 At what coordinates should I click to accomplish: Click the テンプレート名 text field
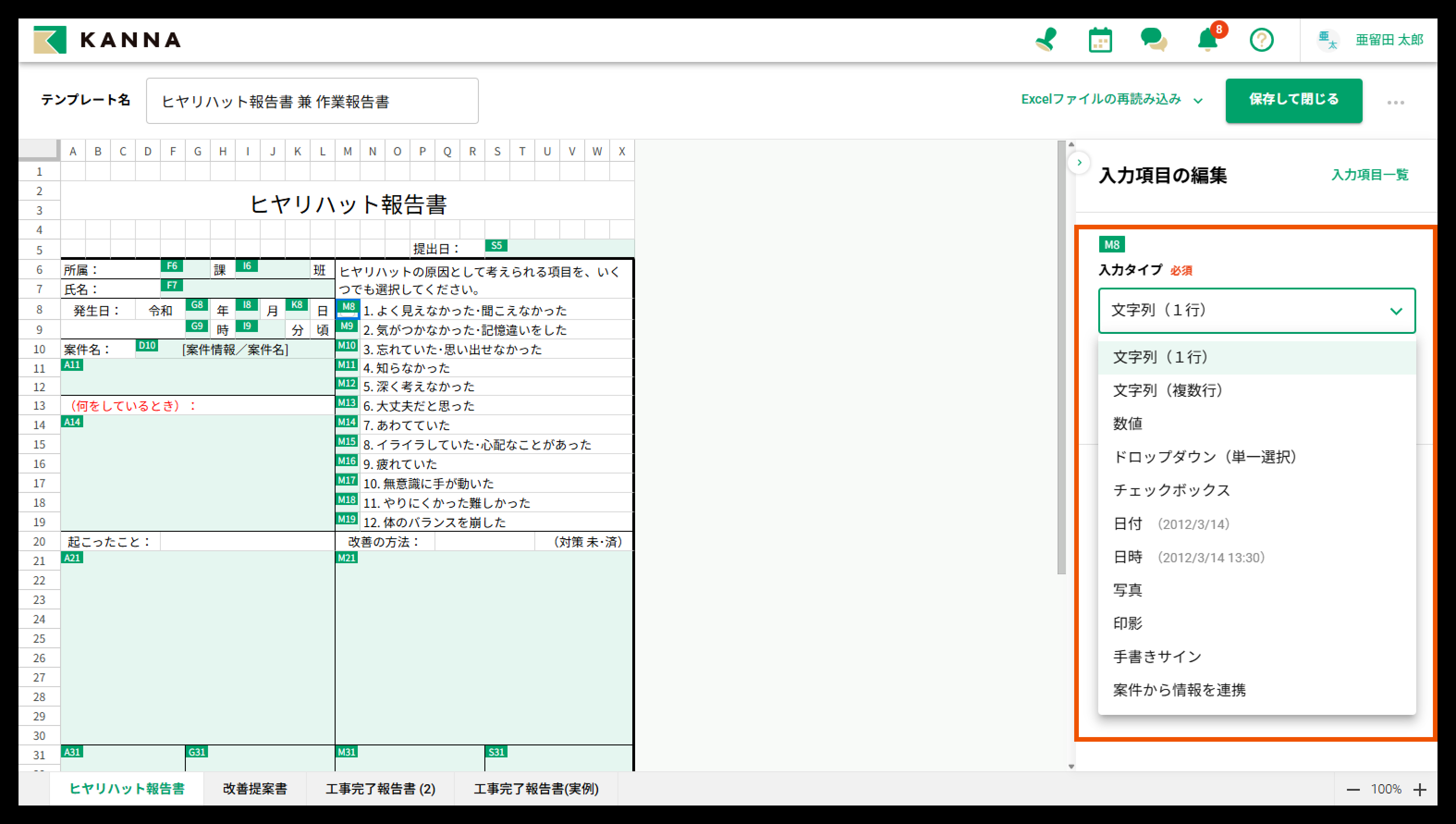coord(312,101)
